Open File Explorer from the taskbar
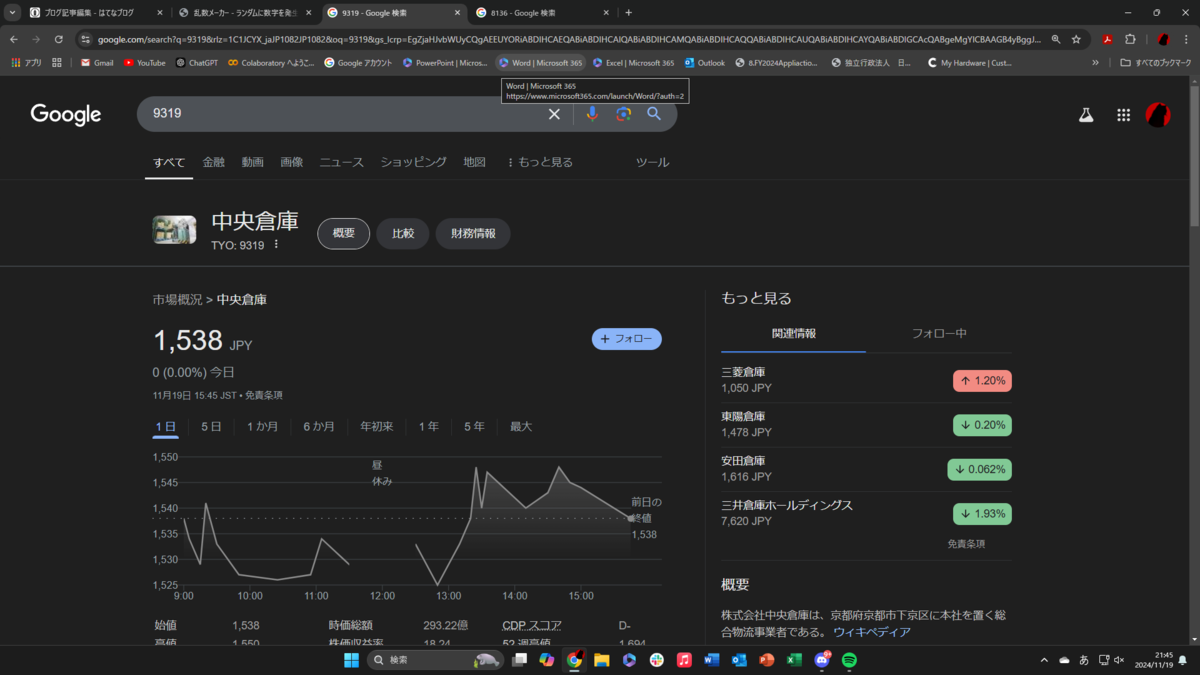 (601, 660)
